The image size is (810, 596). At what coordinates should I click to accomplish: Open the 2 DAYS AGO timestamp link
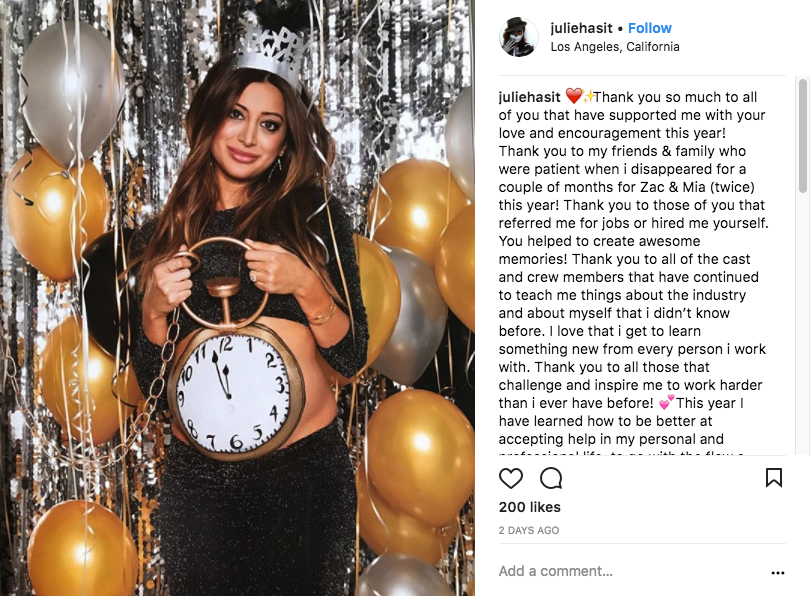529,530
